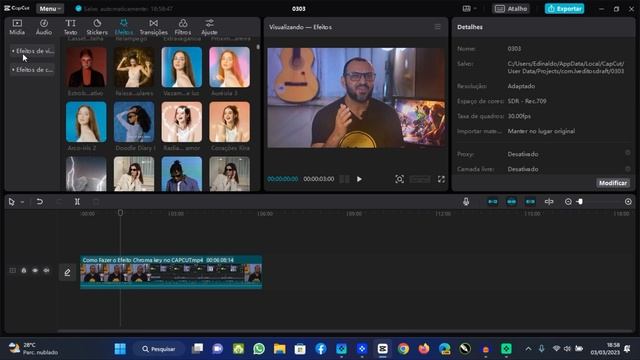Click the '30.00fps' frame rate value
Image resolution: width=640 pixels, height=360 pixels.
pos(519,116)
